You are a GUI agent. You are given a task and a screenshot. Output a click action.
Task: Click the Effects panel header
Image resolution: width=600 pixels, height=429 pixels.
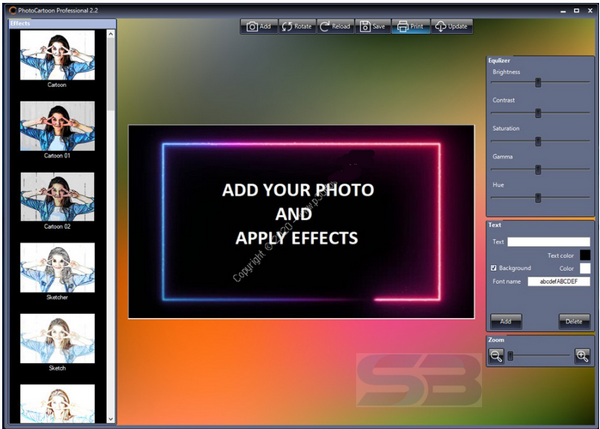point(62,23)
